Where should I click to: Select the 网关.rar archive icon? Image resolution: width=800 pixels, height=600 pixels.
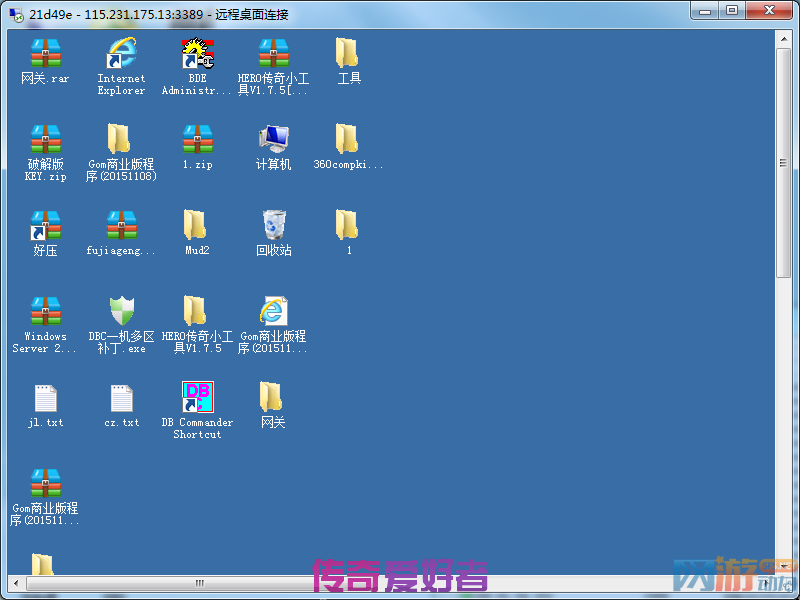tap(45, 54)
